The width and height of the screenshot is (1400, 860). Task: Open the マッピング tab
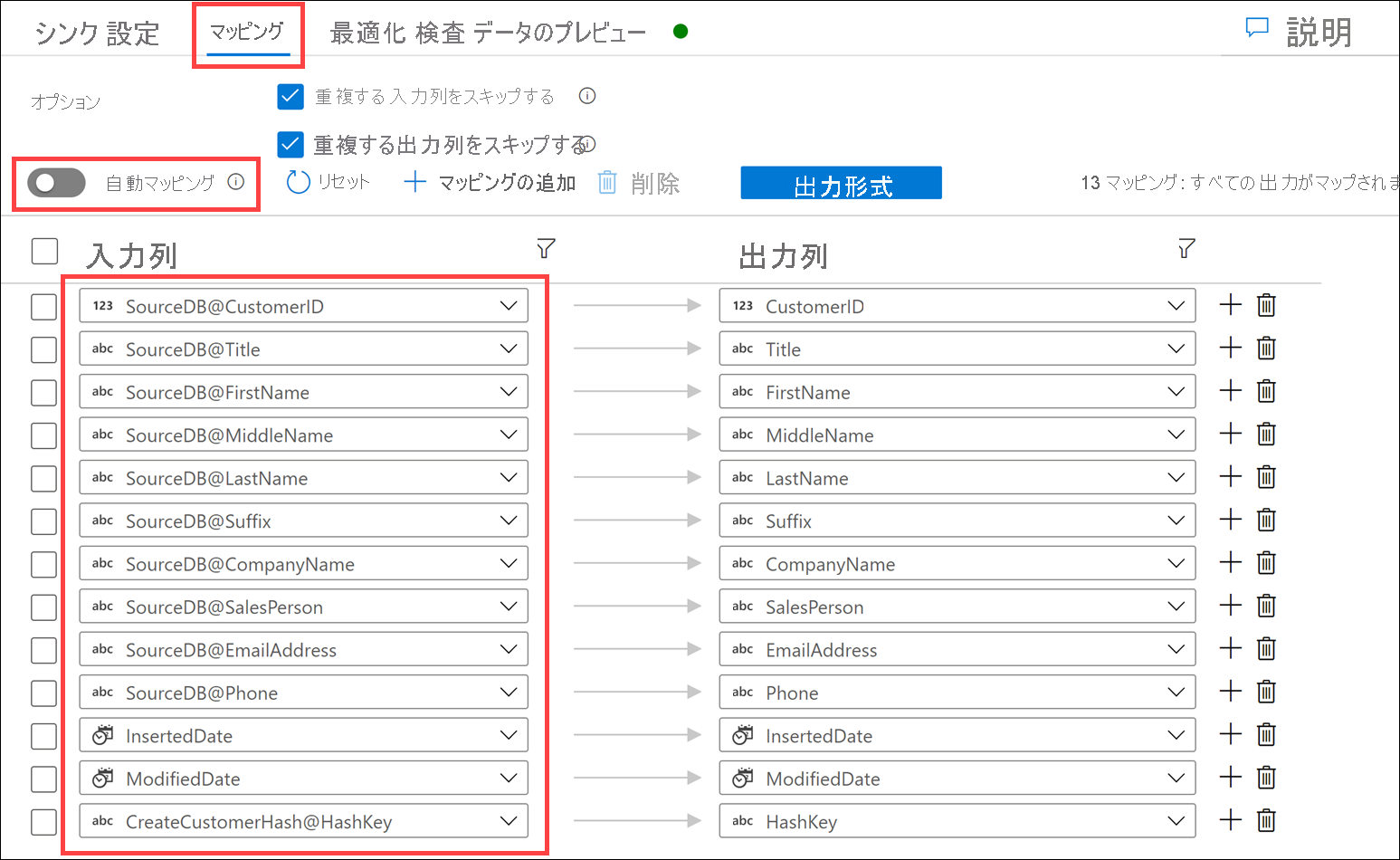pos(246,32)
